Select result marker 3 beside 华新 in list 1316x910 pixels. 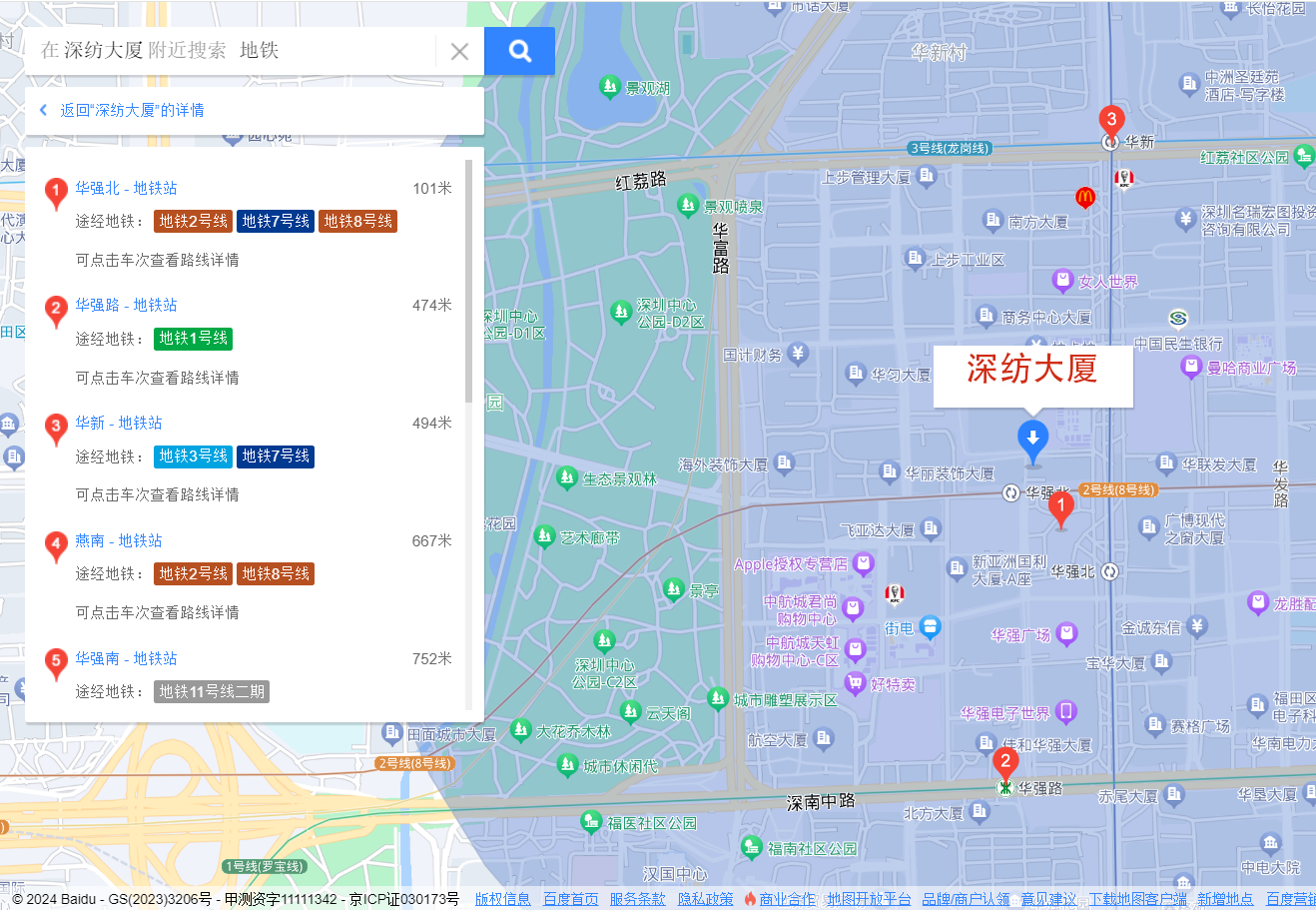coord(56,429)
